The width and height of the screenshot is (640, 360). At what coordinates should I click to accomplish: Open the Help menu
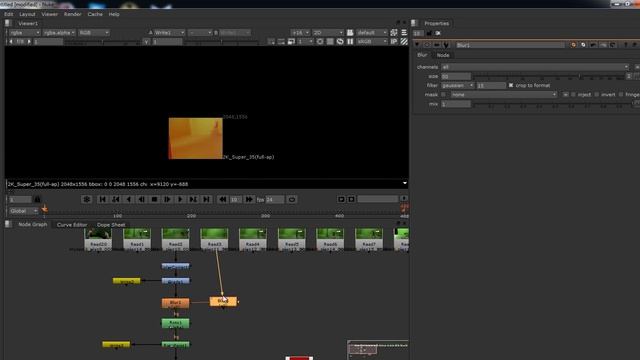point(114,14)
